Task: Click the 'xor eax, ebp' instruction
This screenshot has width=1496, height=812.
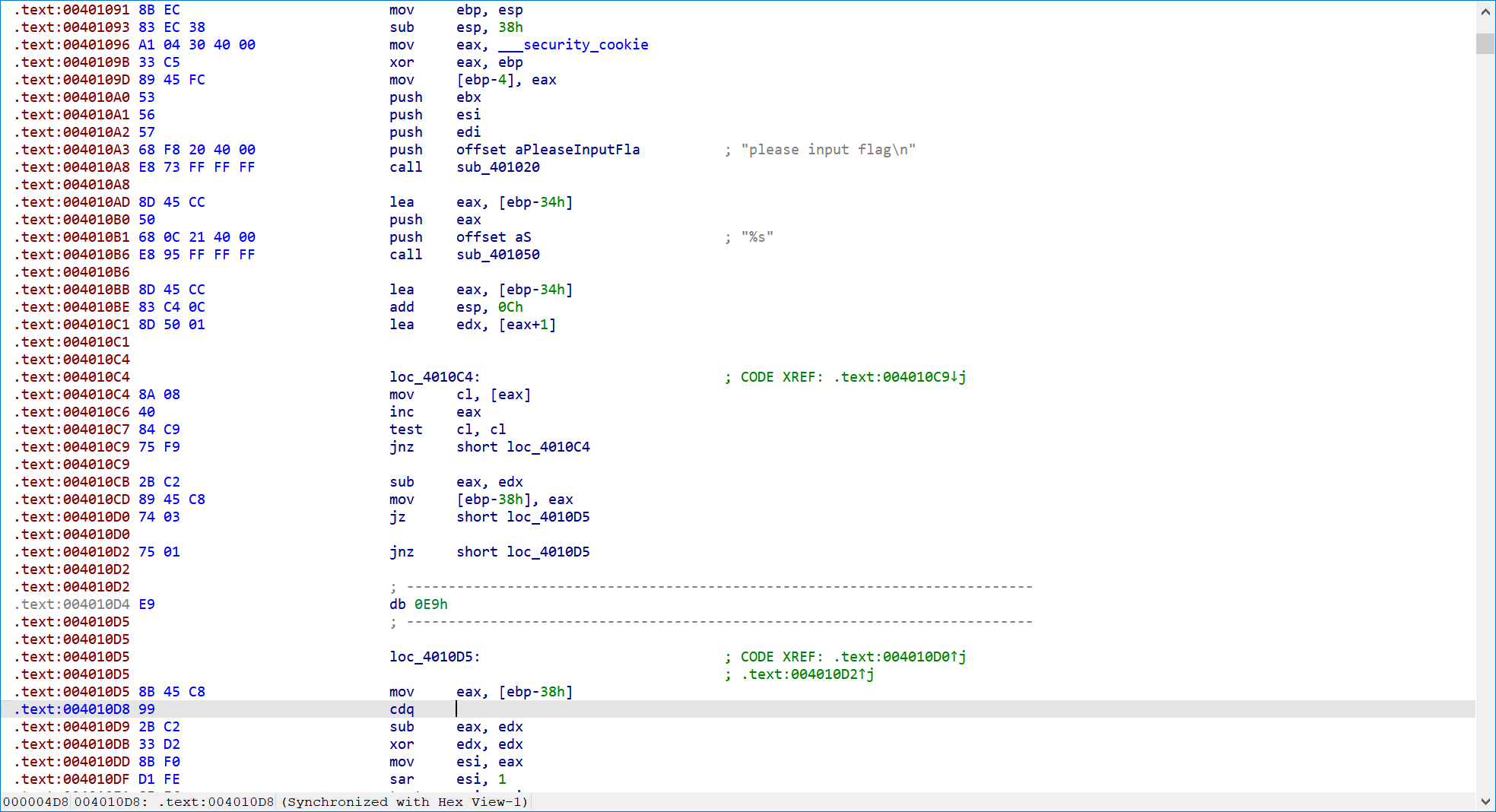Action: 456,62
